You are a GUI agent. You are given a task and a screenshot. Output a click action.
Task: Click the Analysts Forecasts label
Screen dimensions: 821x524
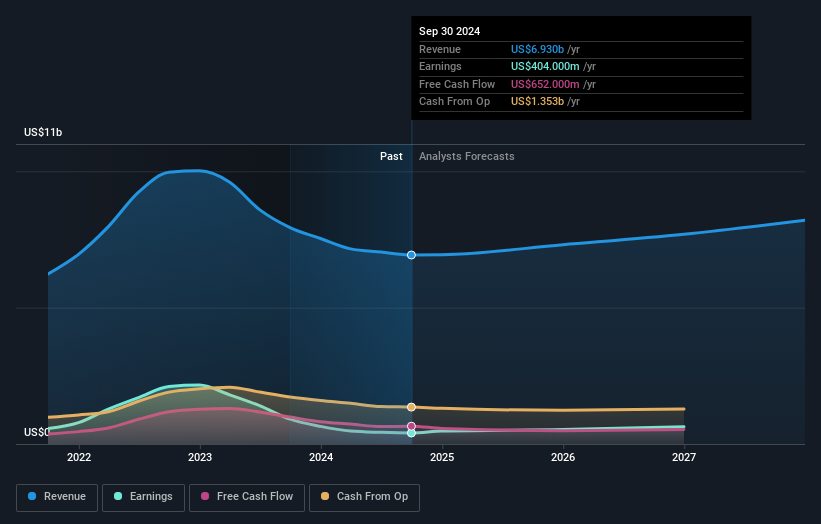click(x=467, y=156)
